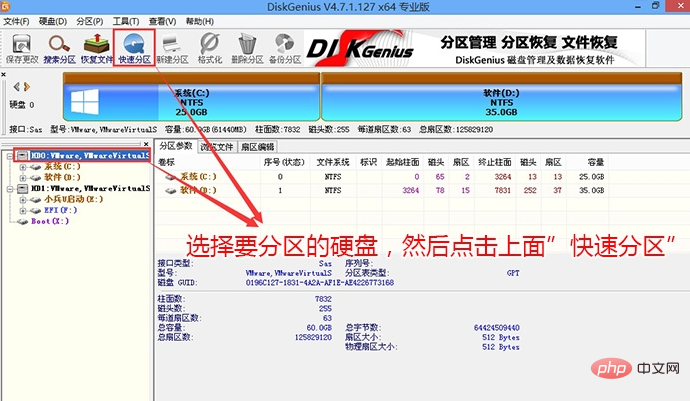
Task: Click the 25.0GB capacity cell
Action: click(591, 177)
